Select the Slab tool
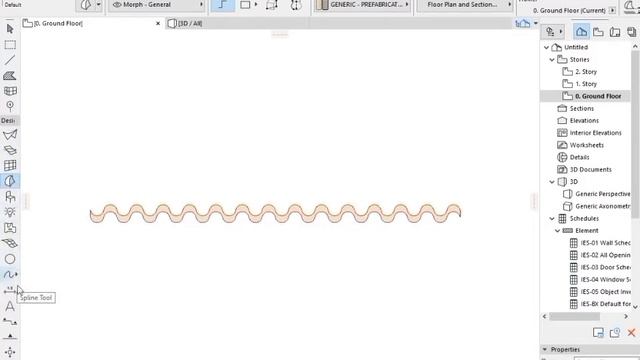Image resolution: width=640 pixels, height=360 pixels. point(10,150)
